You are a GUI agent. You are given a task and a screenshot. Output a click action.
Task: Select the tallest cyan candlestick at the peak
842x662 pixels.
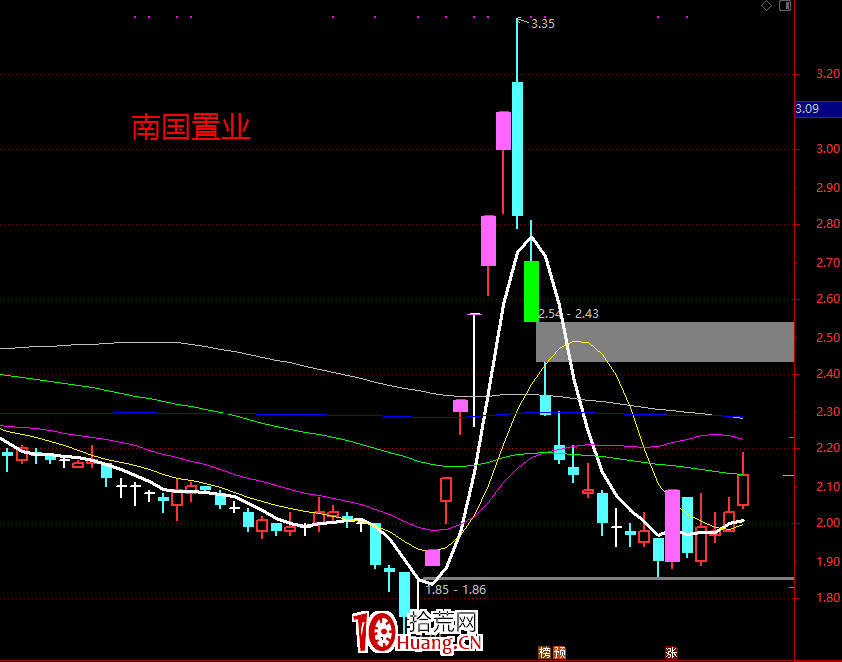517,149
